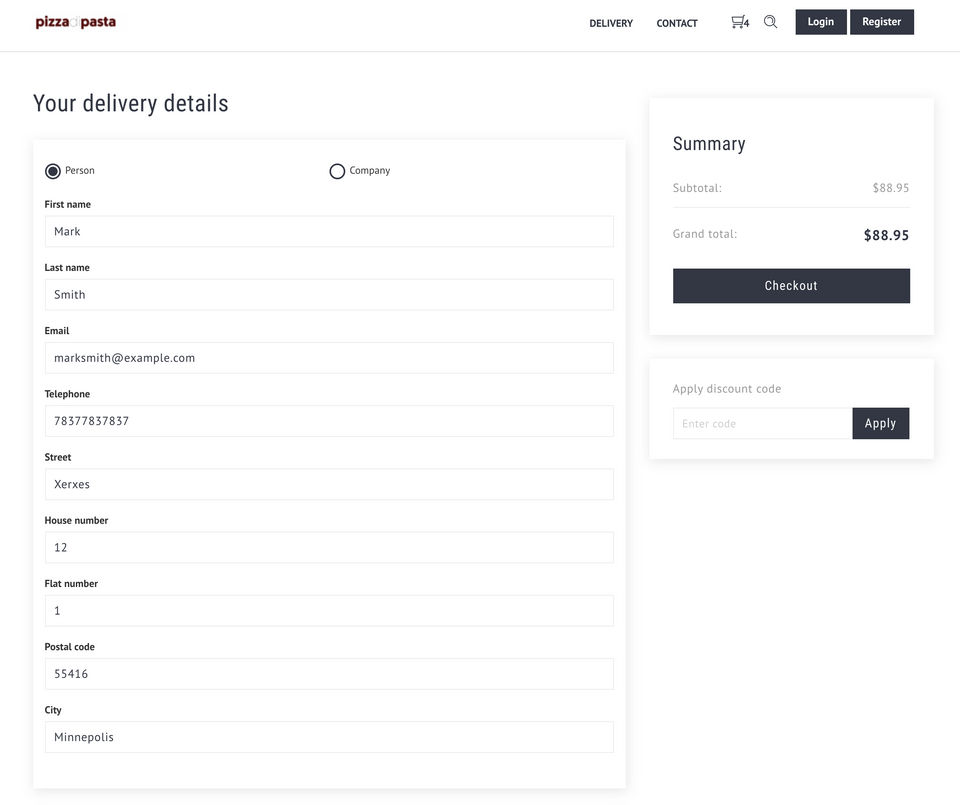Open the shopping cart icon
Viewport: 960px width, 805px height.
(739, 22)
